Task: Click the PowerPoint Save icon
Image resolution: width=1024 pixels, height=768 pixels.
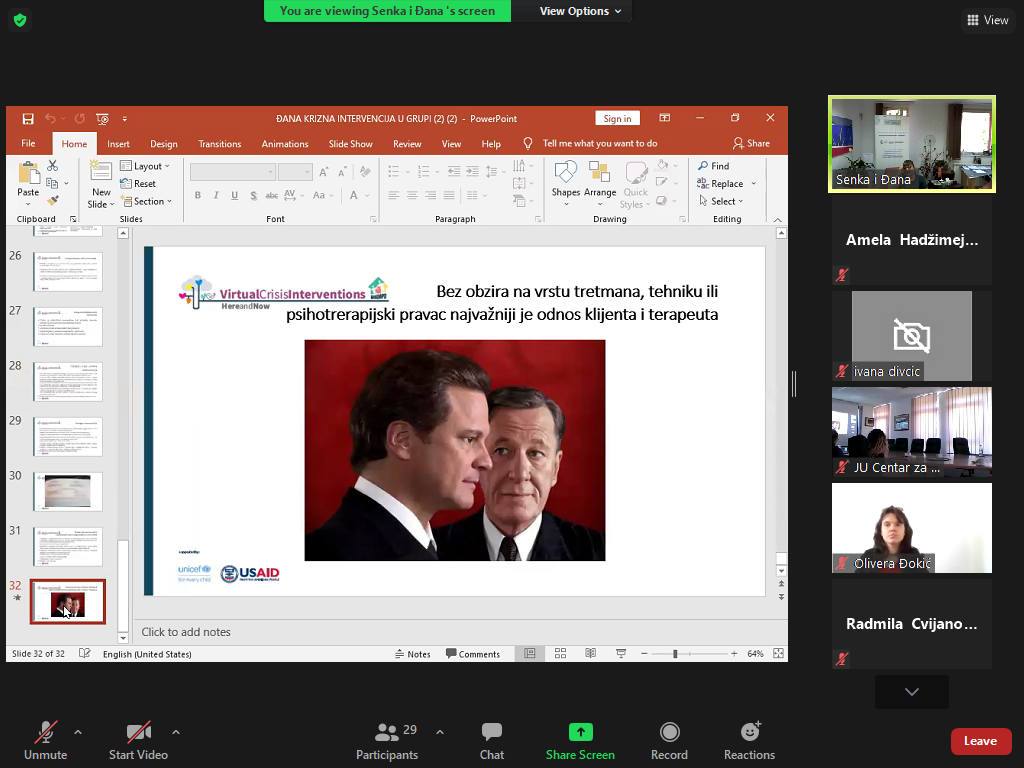Action: tap(28, 119)
